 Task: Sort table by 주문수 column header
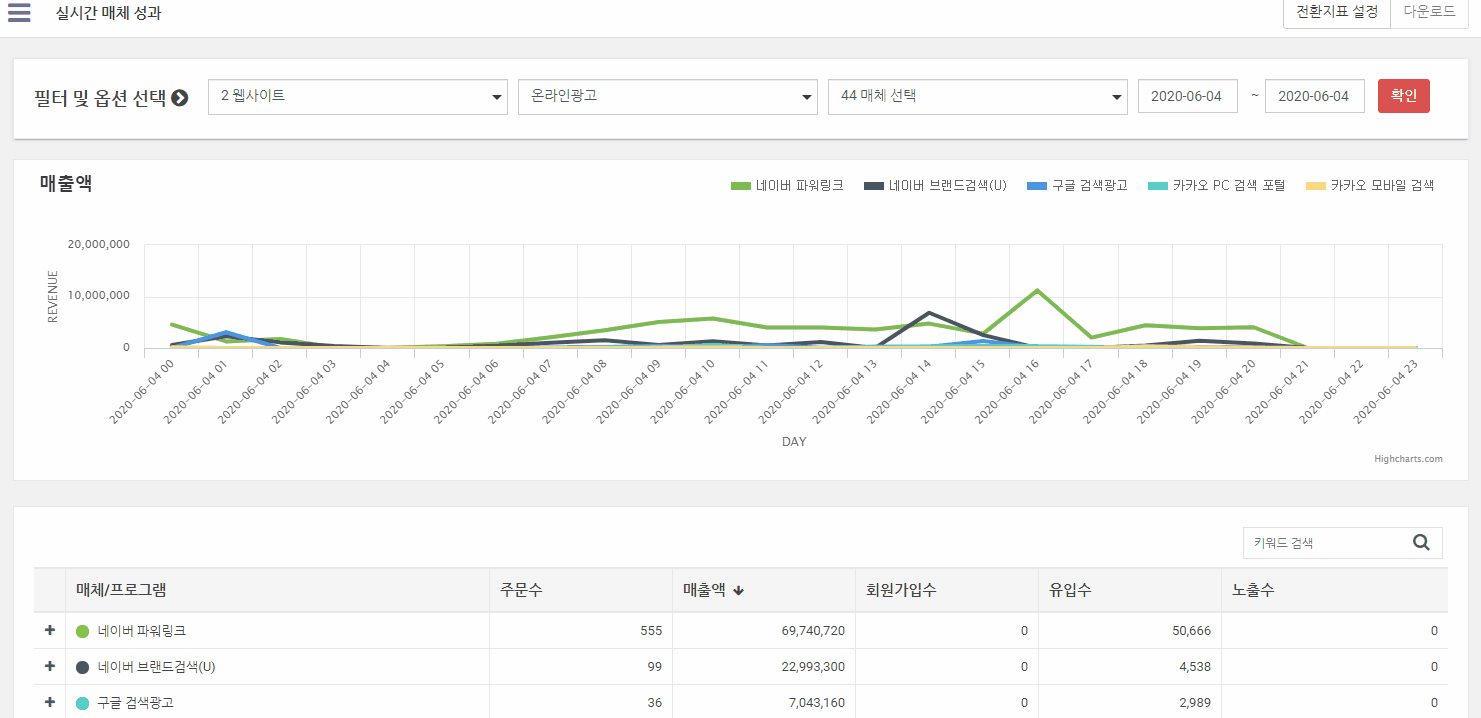(522, 591)
